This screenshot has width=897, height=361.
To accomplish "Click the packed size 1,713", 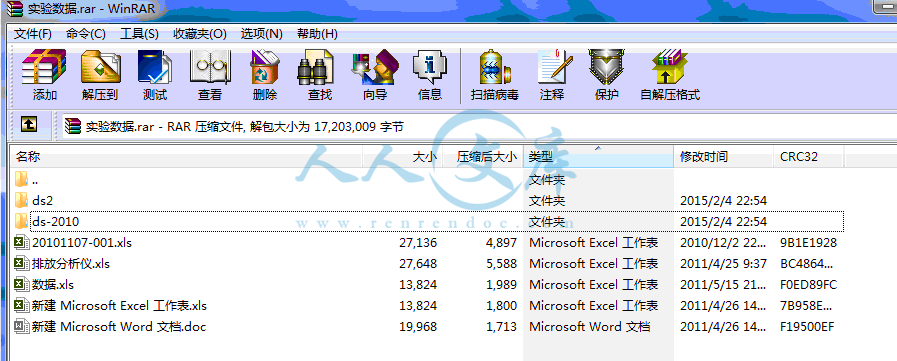I will [x=501, y=327].
